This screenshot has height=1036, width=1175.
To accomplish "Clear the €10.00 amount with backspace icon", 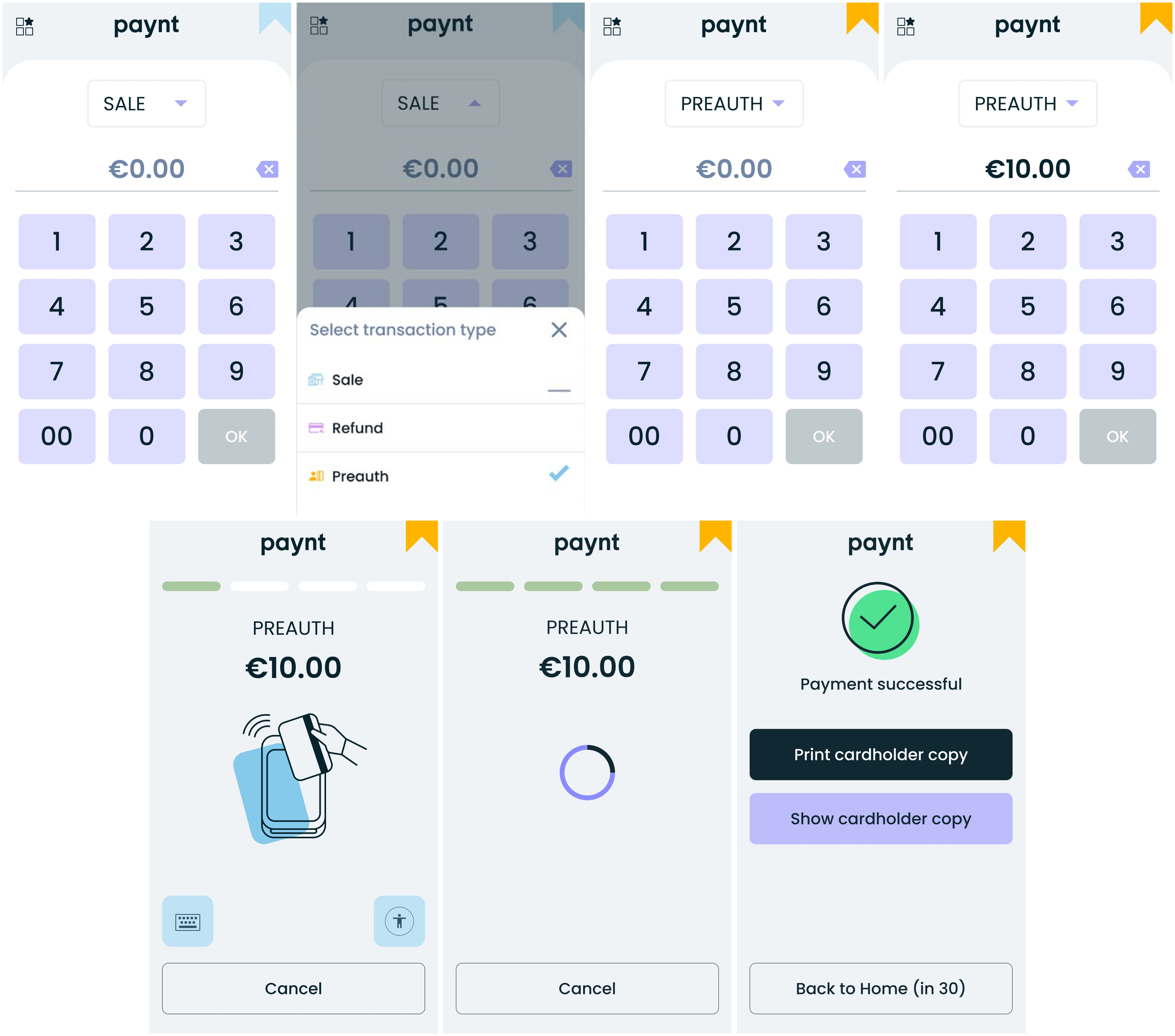I will (1139, 169).
